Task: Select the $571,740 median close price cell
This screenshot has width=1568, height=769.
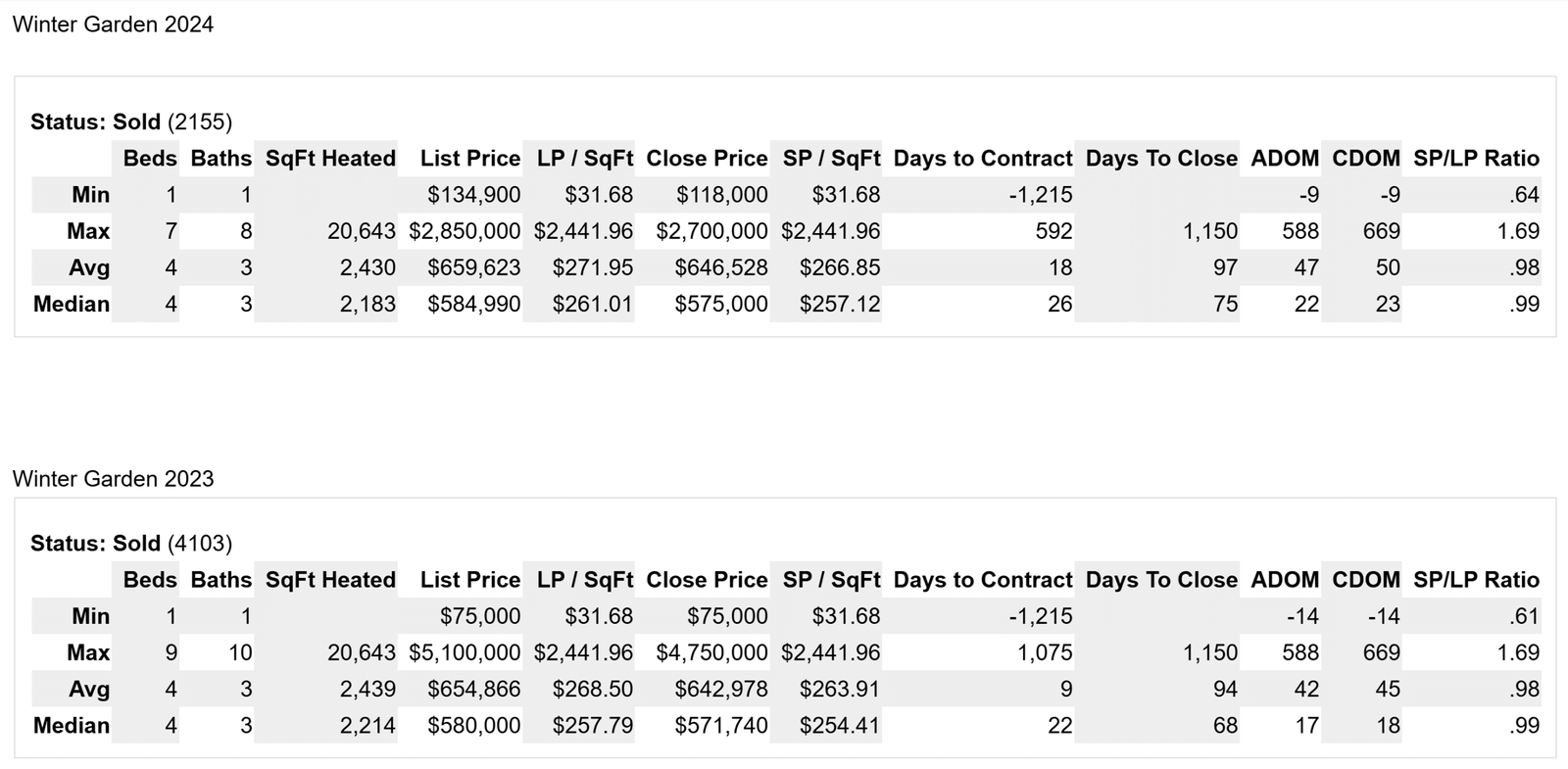Action: click(x=721, y=726)
